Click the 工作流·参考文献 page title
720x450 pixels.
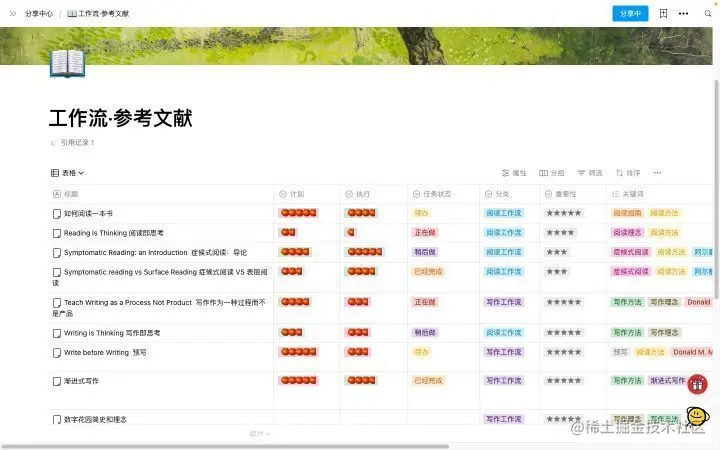[x=121, y=118]
